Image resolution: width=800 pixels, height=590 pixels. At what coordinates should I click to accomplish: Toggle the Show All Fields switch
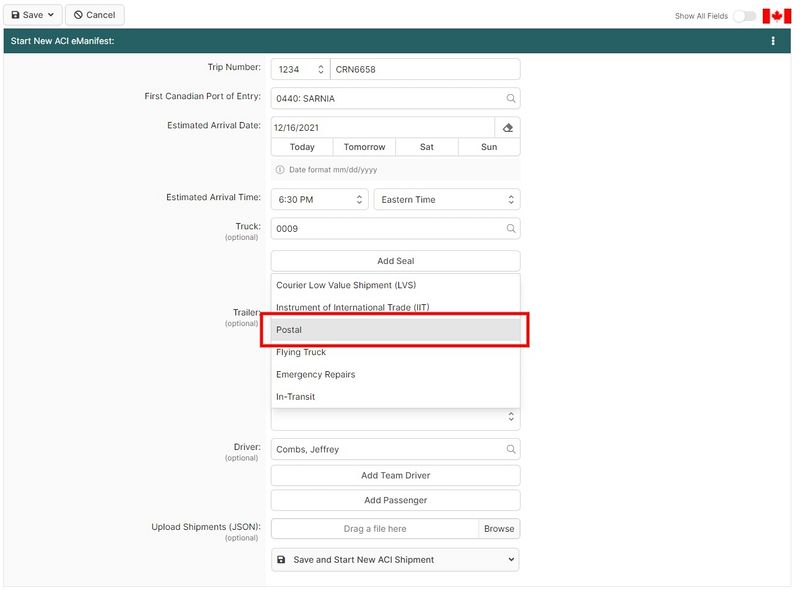[744, 16]
